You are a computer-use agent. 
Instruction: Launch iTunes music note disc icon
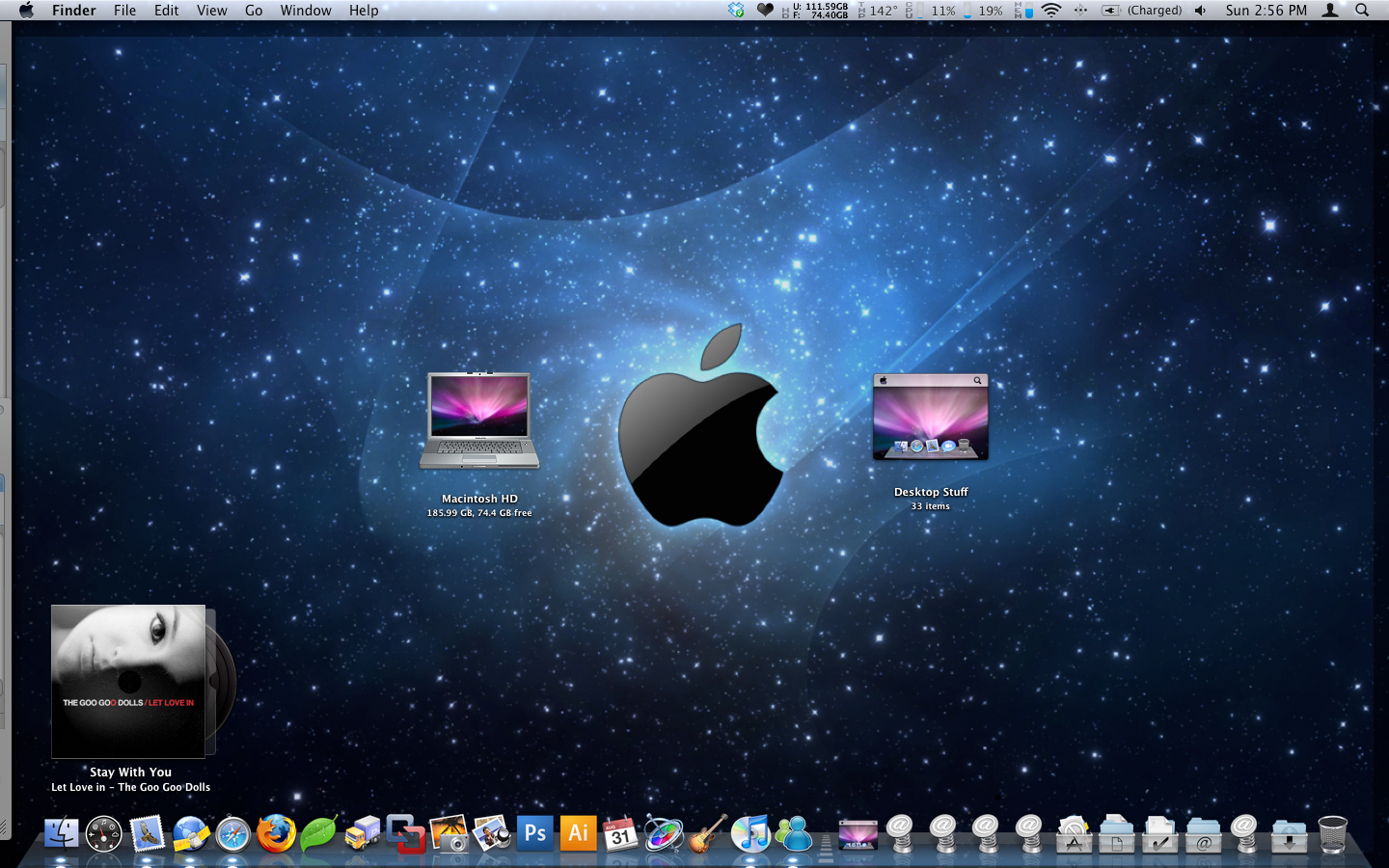pos(750,833)
